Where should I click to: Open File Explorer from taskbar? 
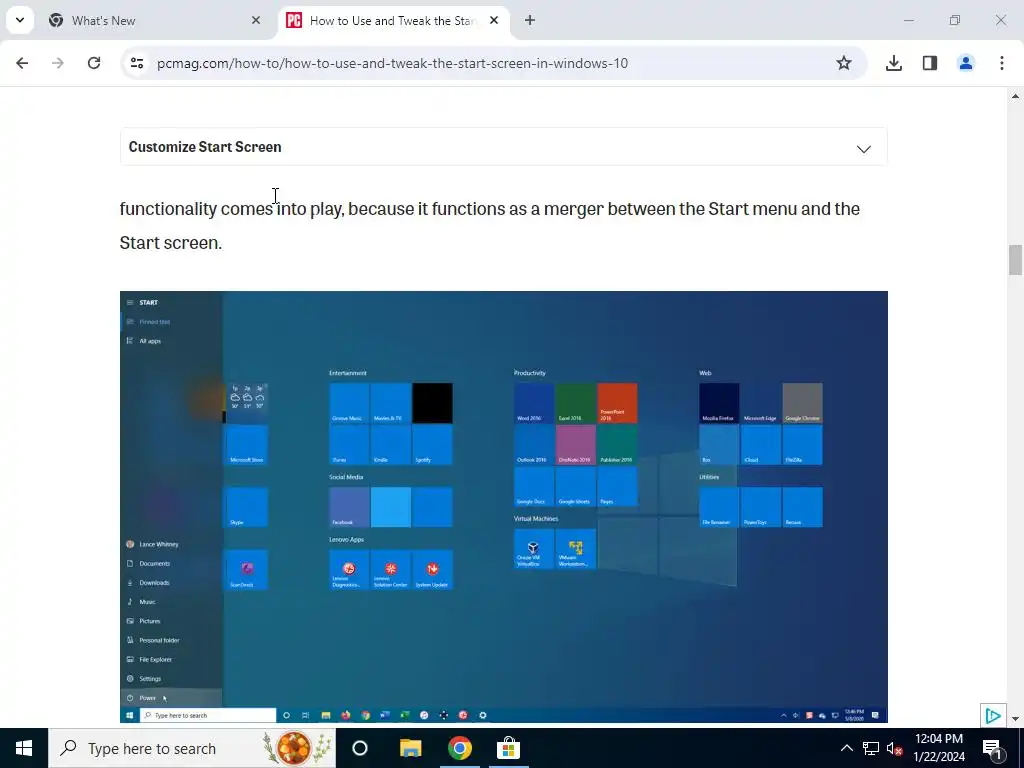(411, 748)
